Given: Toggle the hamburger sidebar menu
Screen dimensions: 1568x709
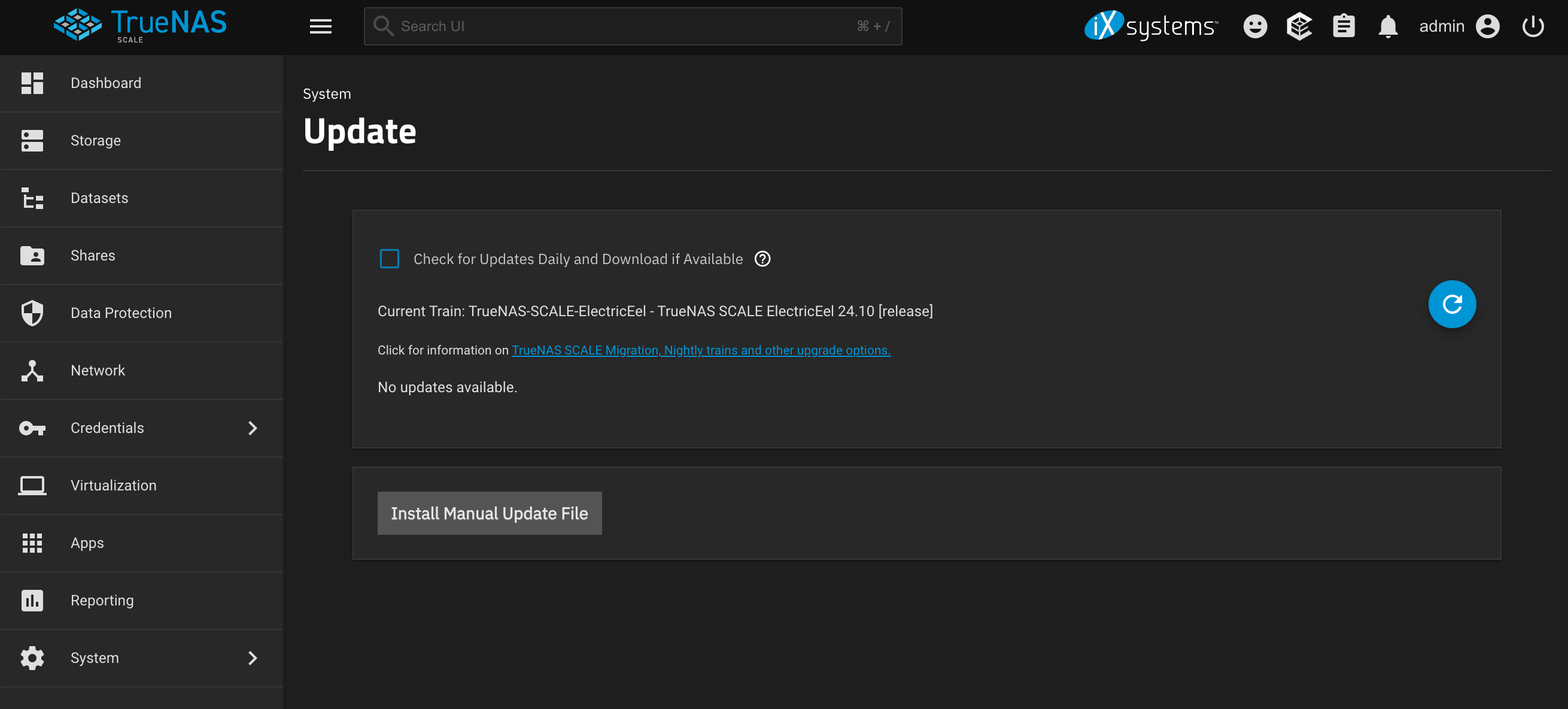Looking at the screenshot, I should point(320,26).
